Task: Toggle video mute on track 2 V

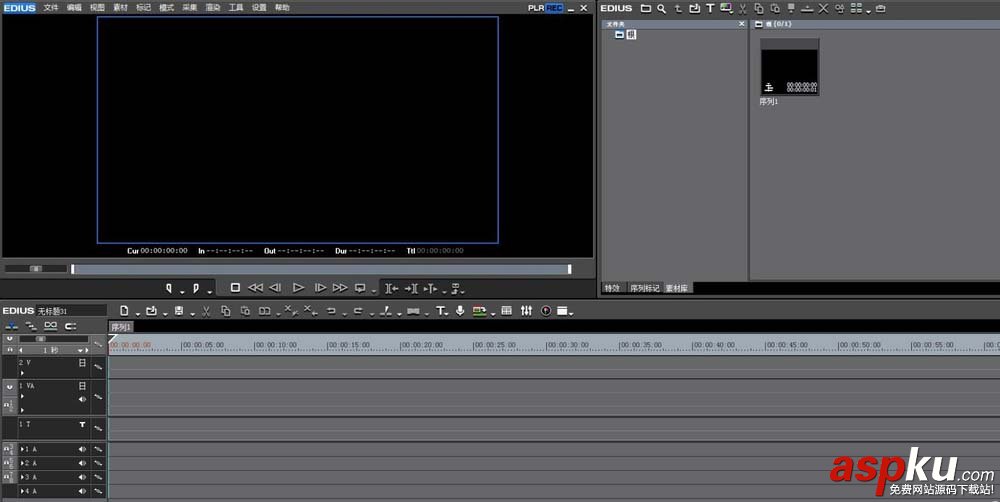Action: [x=82, y=362]
